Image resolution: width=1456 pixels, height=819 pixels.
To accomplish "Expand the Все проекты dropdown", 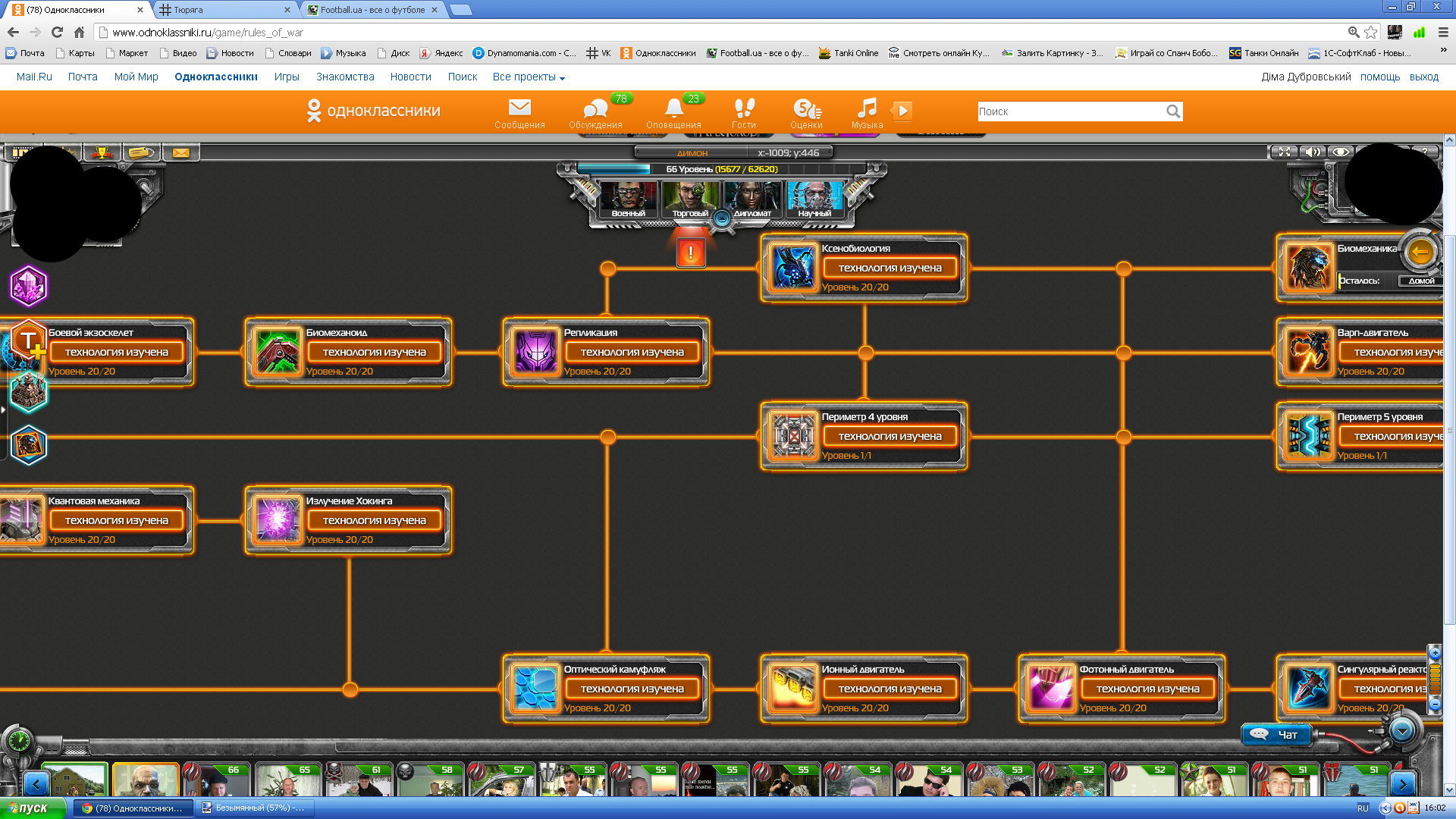I will [529, 77].
